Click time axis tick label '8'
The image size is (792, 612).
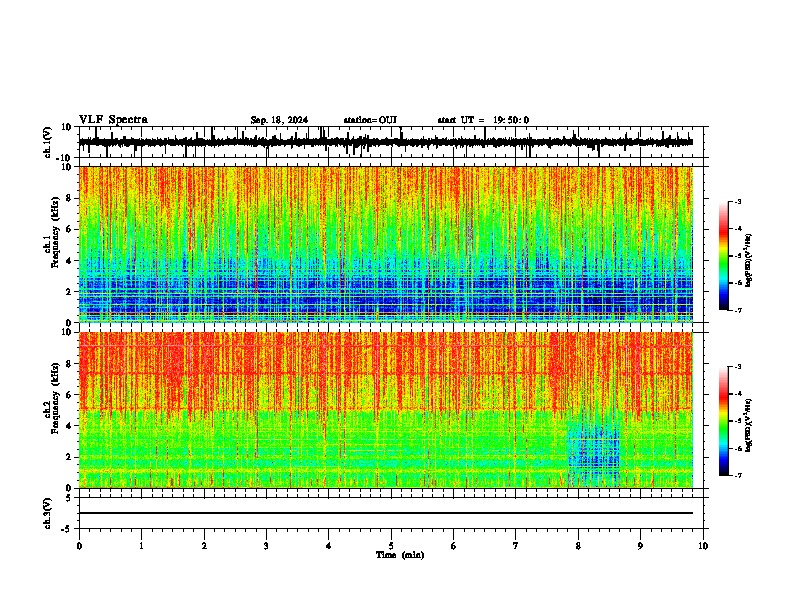click(x=578, y=546)
